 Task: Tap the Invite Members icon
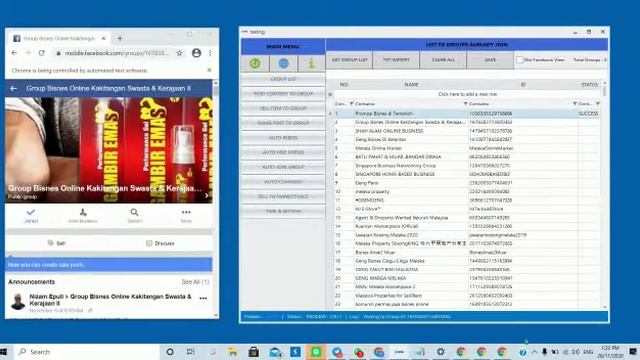pos(83,212)
